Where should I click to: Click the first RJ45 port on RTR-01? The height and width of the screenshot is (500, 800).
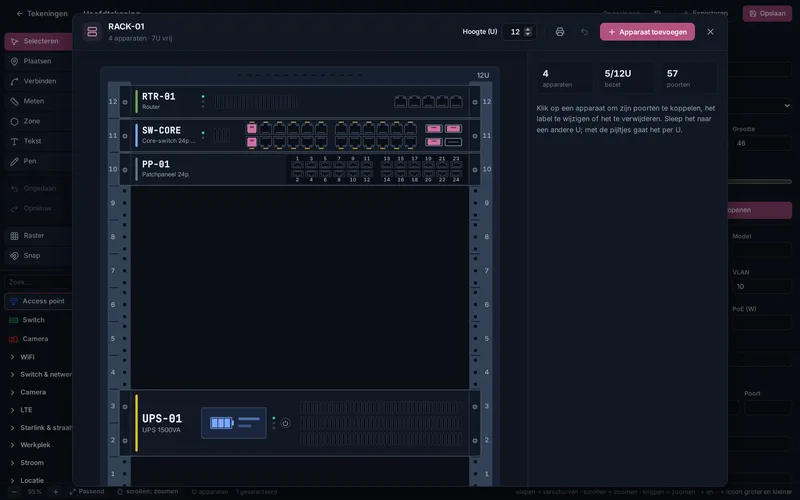(x=401, y=102)
